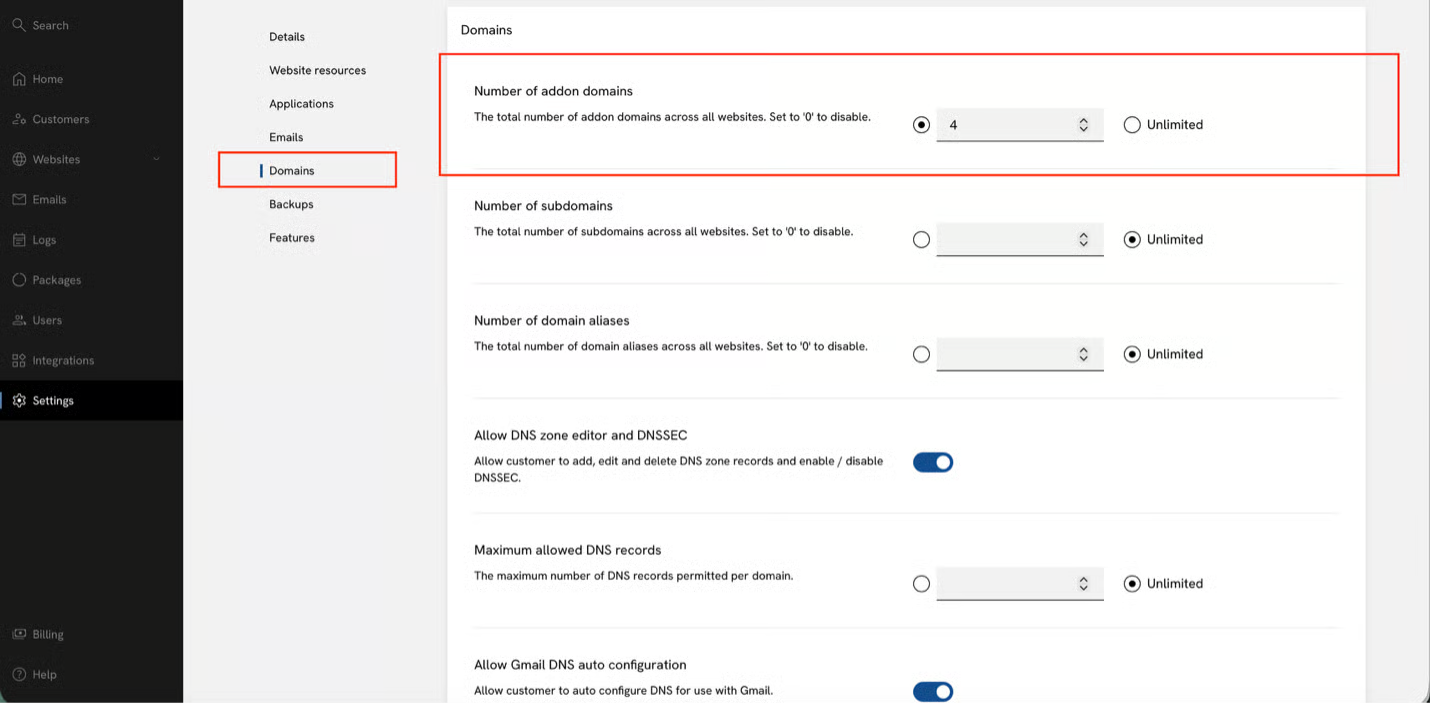The width and height of the screenshot is (1430, 705).
Task: Click the Websites globe icon
Action: coord(19,159)
